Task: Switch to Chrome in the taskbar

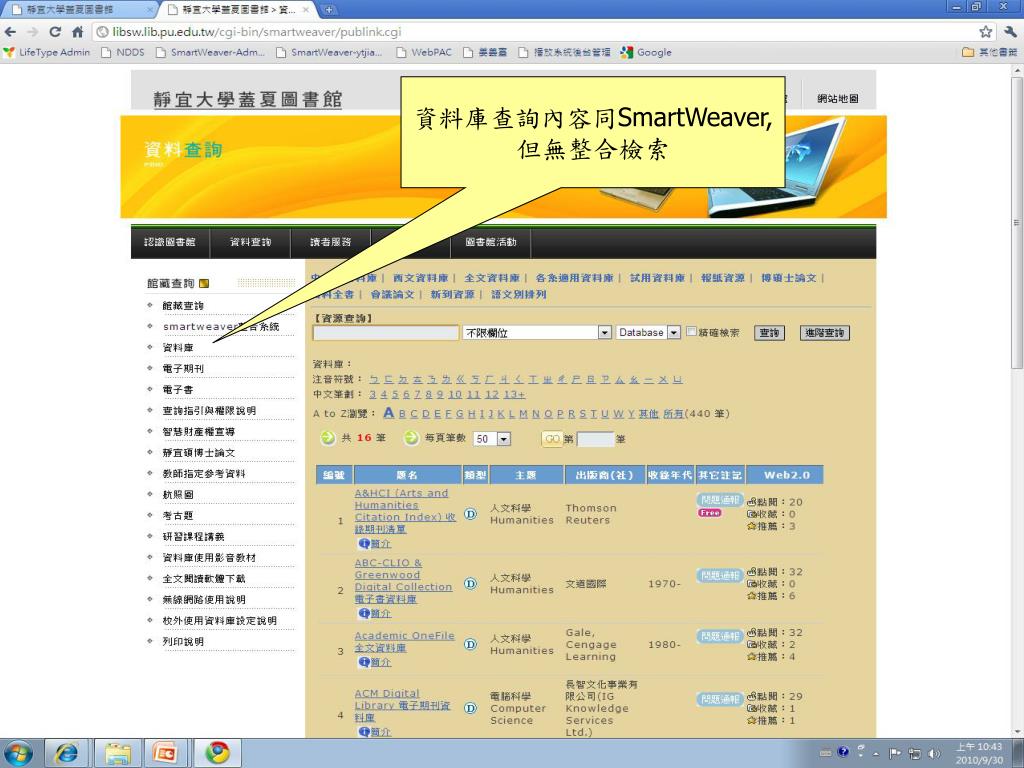Action: pyautogui.click(x=217, y=753)
